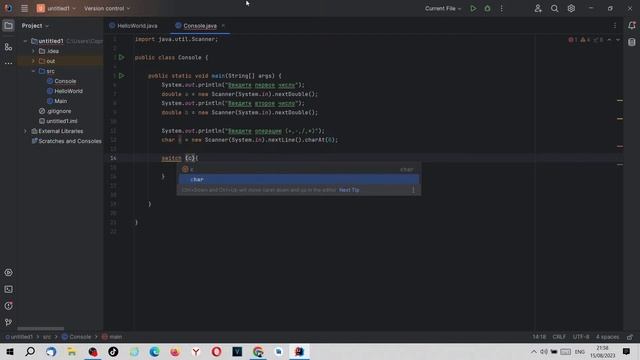The image size is (640, 360).
Task: Click the Console breadcrumb in the navigation bar
Action: [76, 337]
